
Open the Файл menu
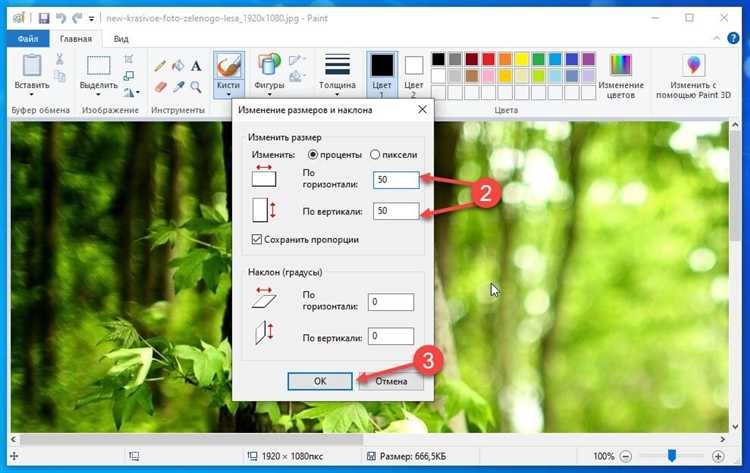pyautogui.click(x=28, y=38)
